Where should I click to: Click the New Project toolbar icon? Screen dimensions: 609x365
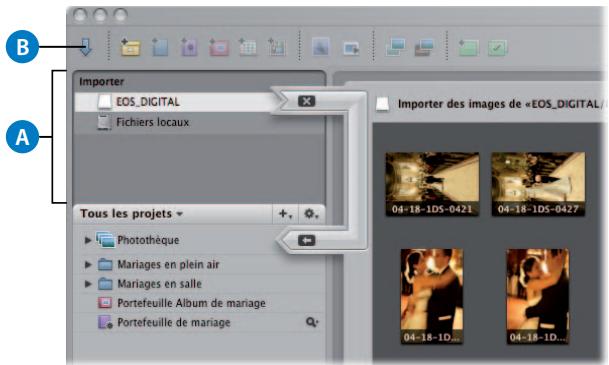(130, 47)
